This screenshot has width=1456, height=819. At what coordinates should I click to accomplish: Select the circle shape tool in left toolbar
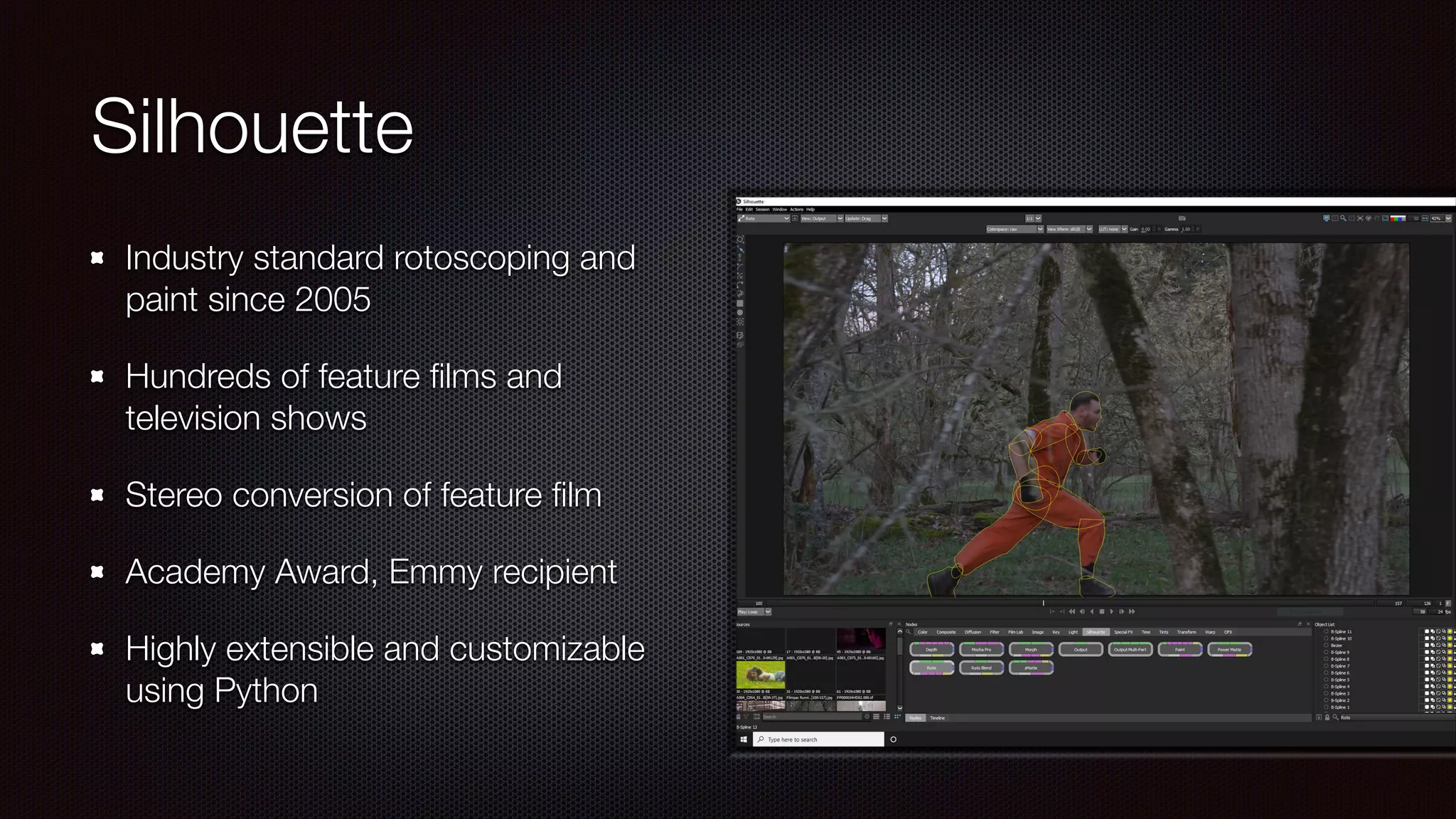(740, 313)
